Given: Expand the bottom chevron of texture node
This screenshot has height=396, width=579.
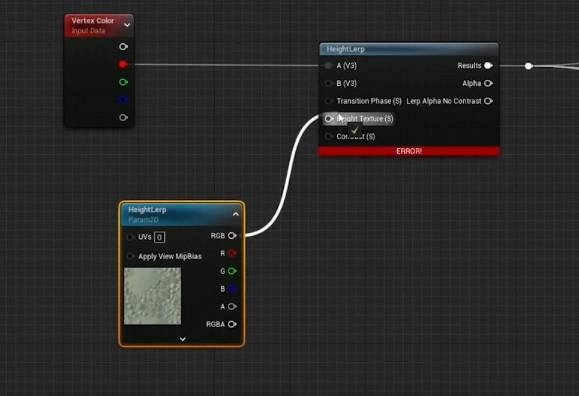Looking at the screenshot, I should click(x=182, y=339).
